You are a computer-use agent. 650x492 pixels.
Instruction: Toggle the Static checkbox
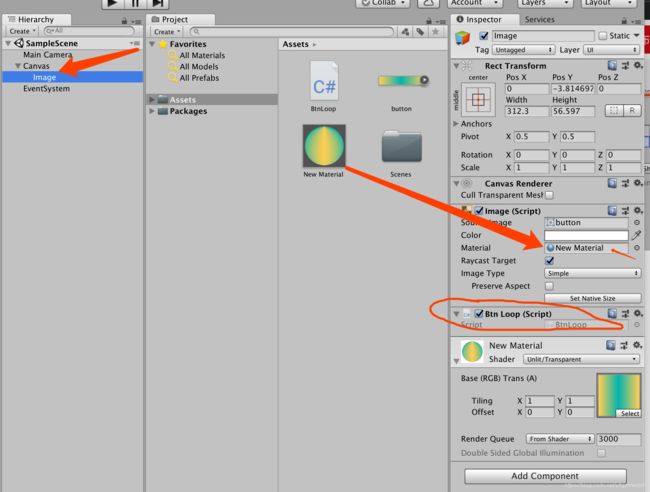(603, 36)
